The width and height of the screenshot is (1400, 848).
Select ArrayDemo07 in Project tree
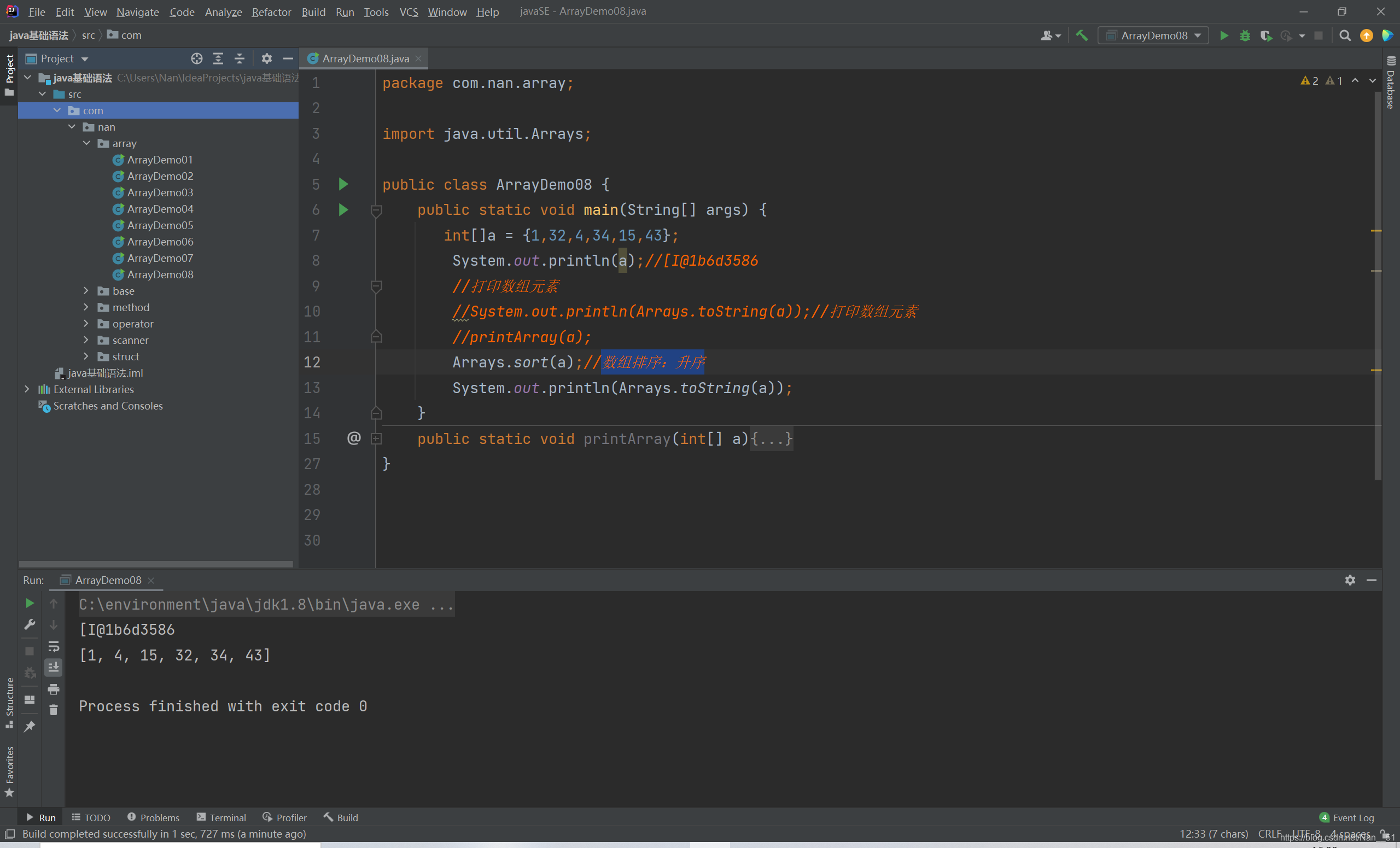(x=161, y=258)
